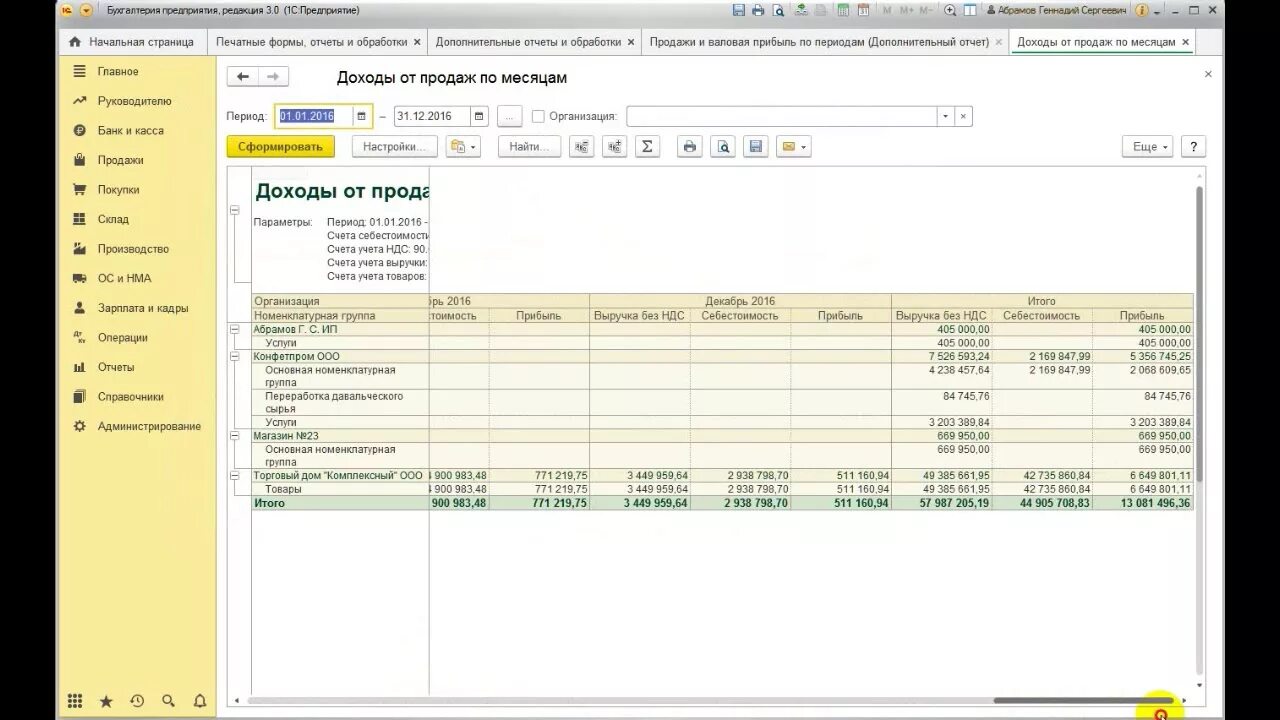Open the Еще menu

(x=1150, y=147)
